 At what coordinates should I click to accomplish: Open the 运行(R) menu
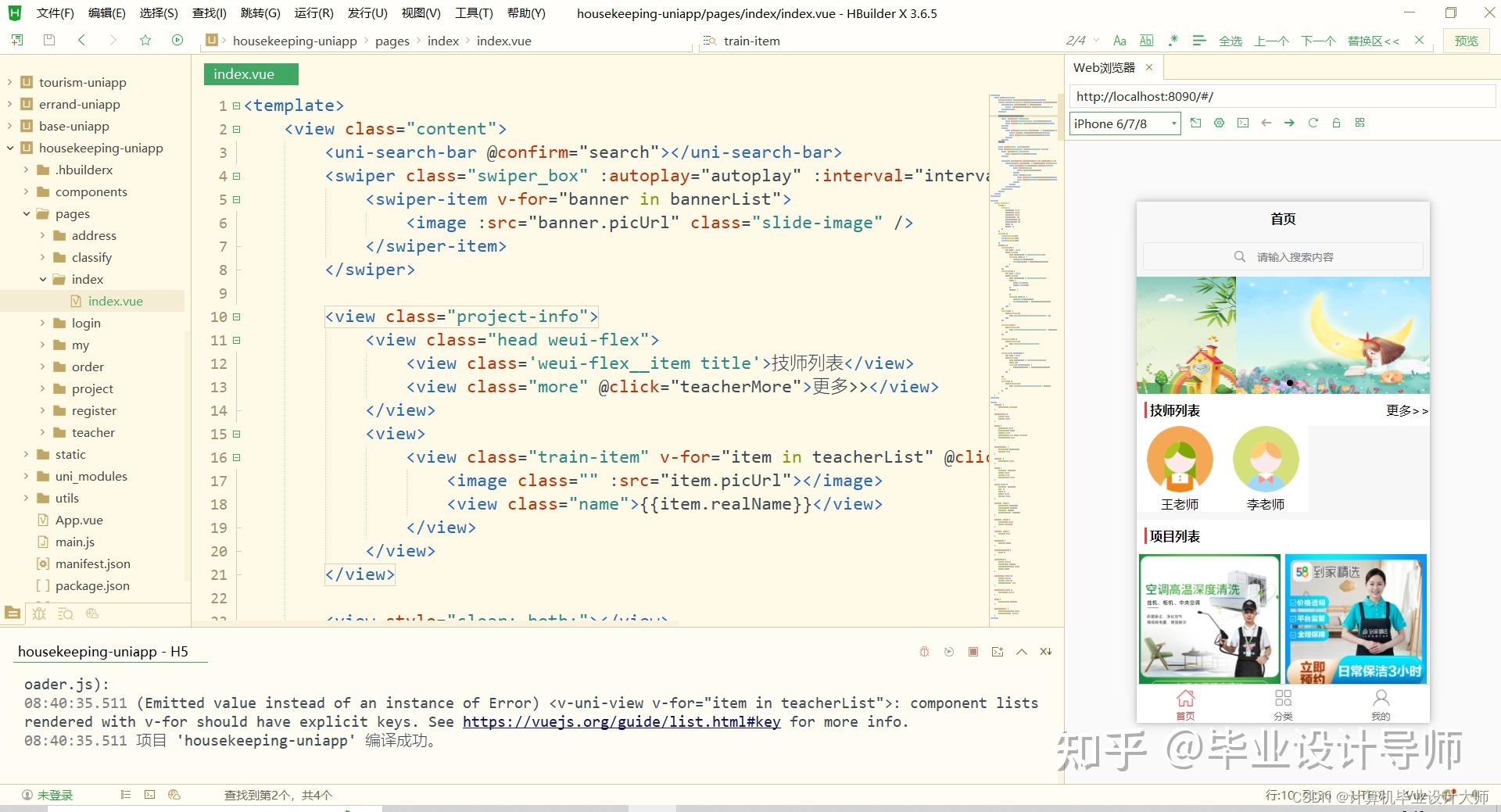coord(313,13)
